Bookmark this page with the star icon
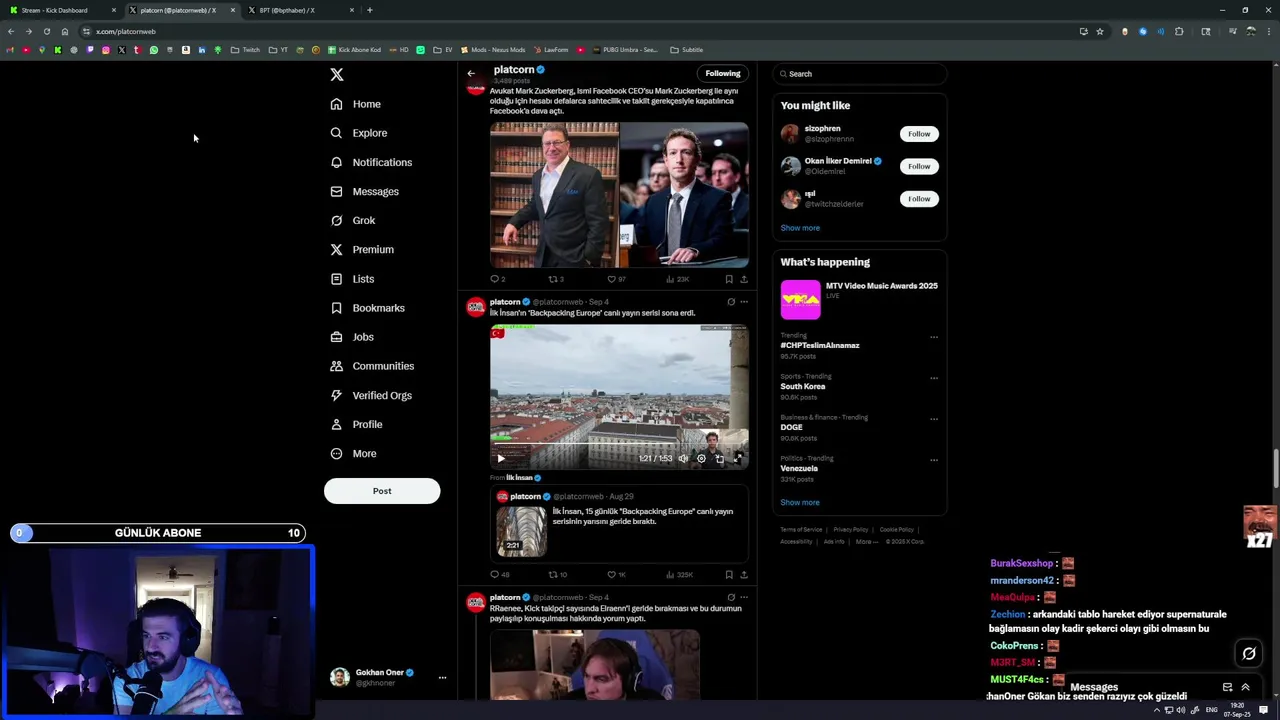 pyautogui.click(x=1100, y=31)
